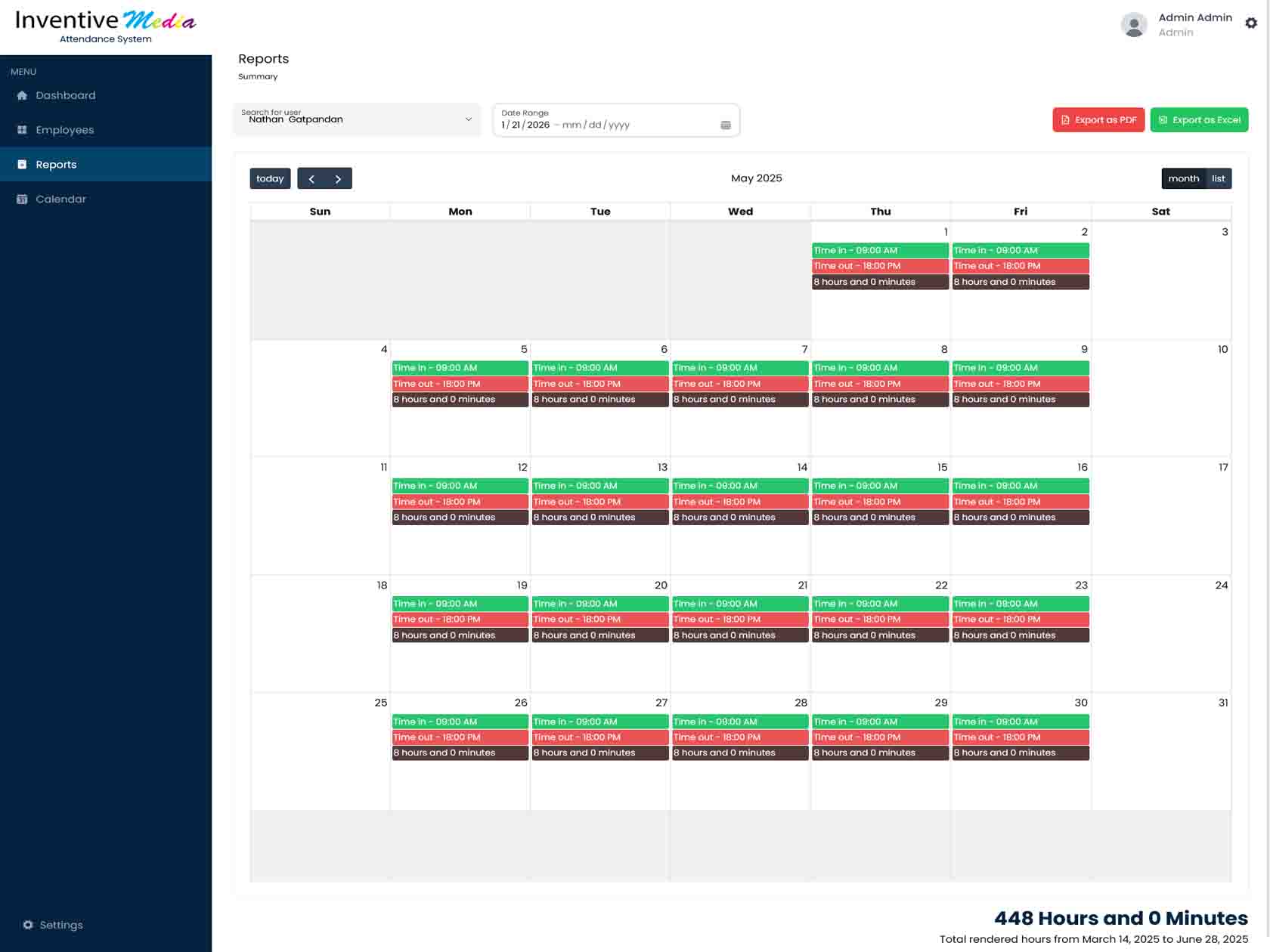
Task: Go to previous month with left chevron
Action: [311, 179]
